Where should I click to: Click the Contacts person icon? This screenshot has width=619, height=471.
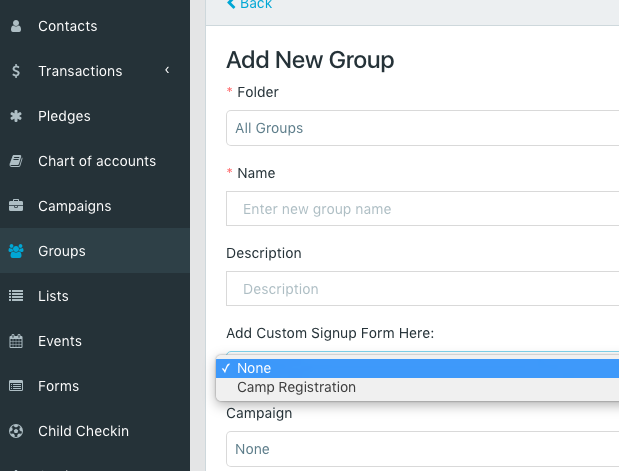16,26
